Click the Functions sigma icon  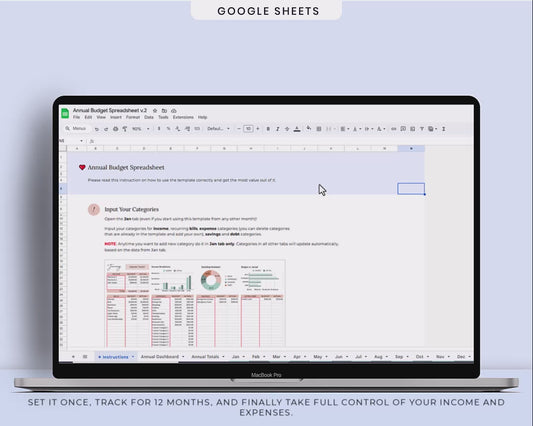pos(444,129)
